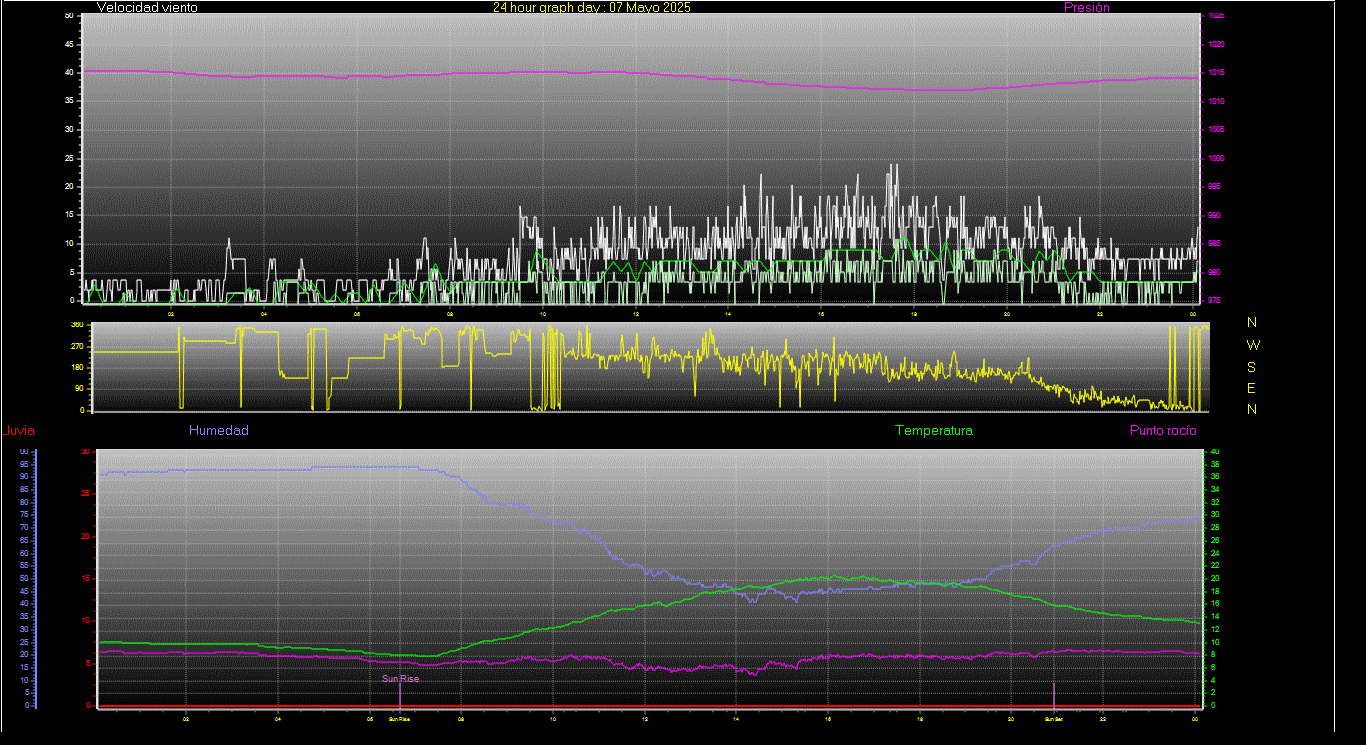Click the red 'lluvia' legend label
1366x745 pixels.
click(19, 431)
